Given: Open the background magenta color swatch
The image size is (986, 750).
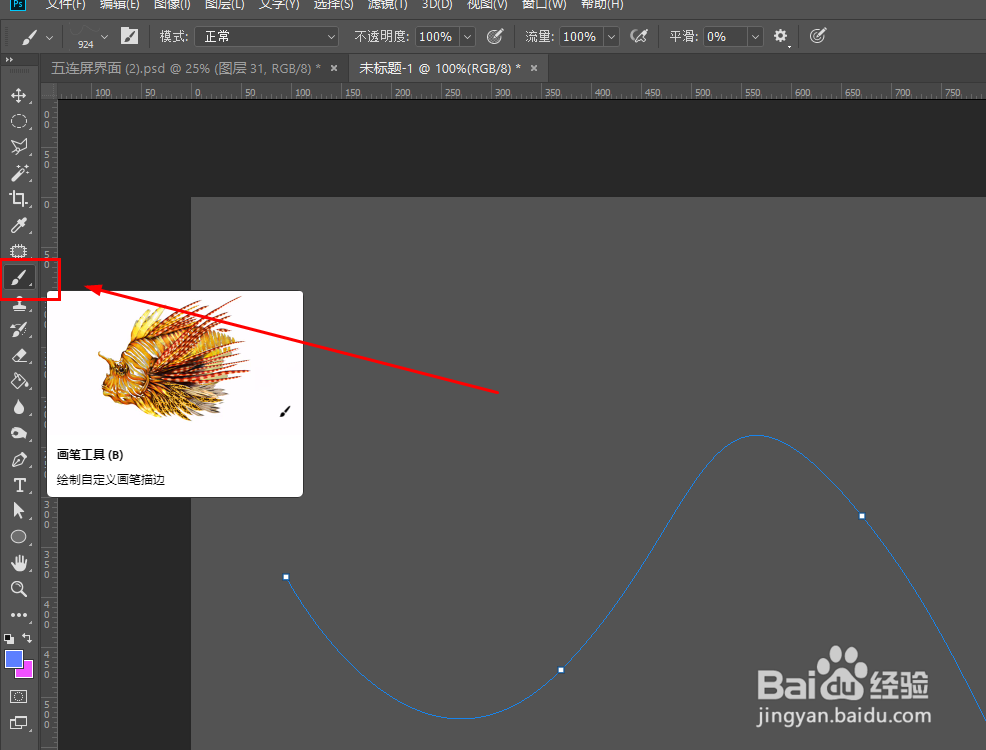Looking at the screenshot, I should [27, 671].
